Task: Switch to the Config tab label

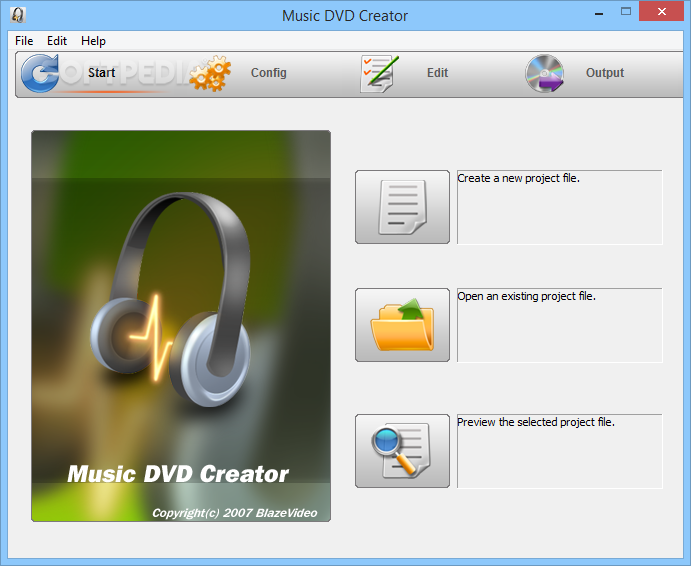Action: [x=268, y=73]
